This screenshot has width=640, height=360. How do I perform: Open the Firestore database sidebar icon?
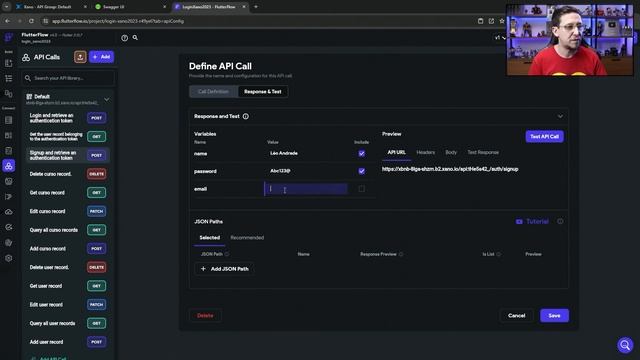pyautogui.click(x=9, y=120)
